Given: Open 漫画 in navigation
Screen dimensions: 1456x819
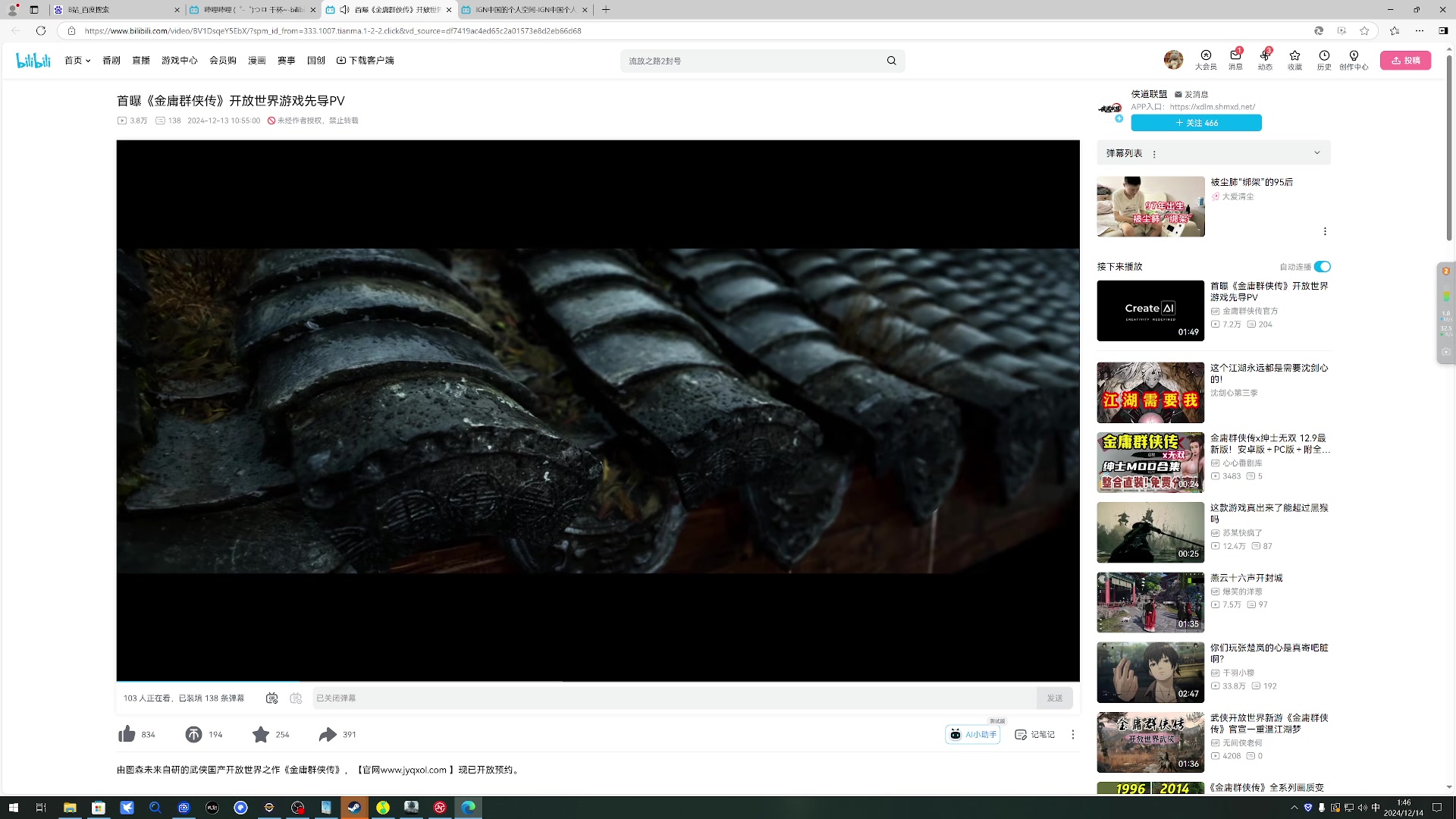Looking at the screenshot, I should (257, 61).
